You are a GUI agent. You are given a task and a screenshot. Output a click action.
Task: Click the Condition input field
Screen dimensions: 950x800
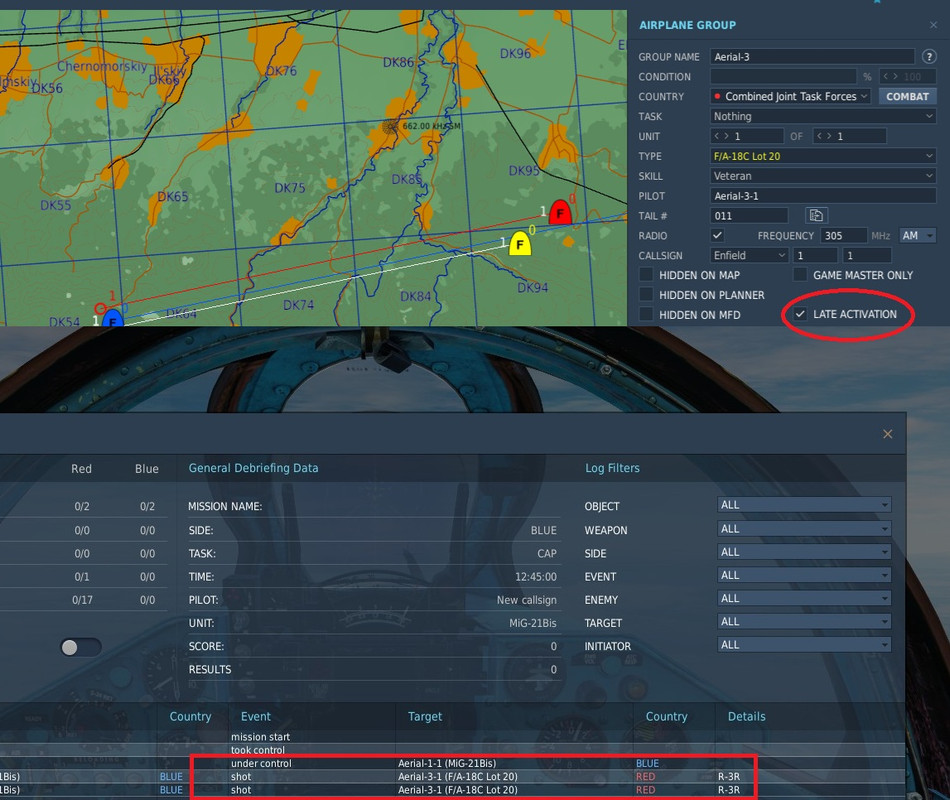coord(783,76)
